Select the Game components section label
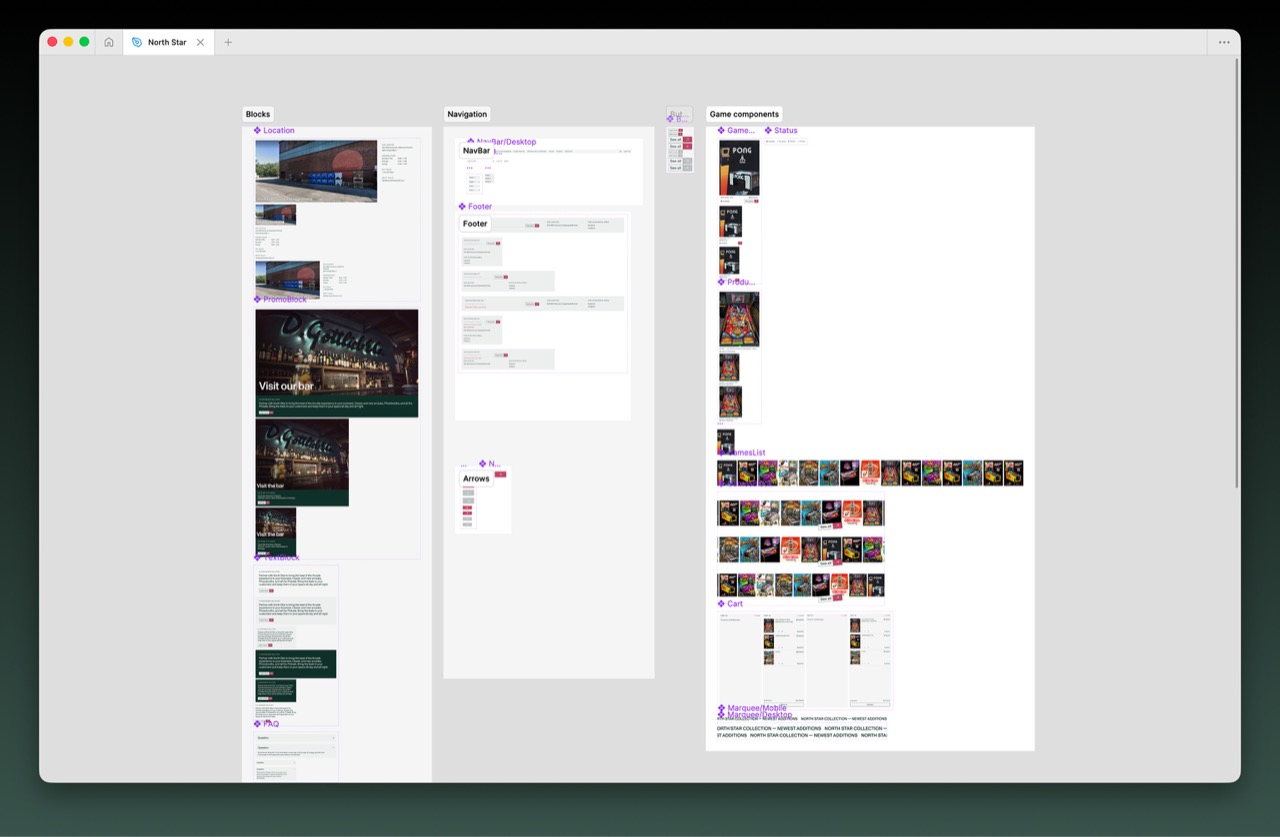 pyautogui.click(x=744, y=114)
